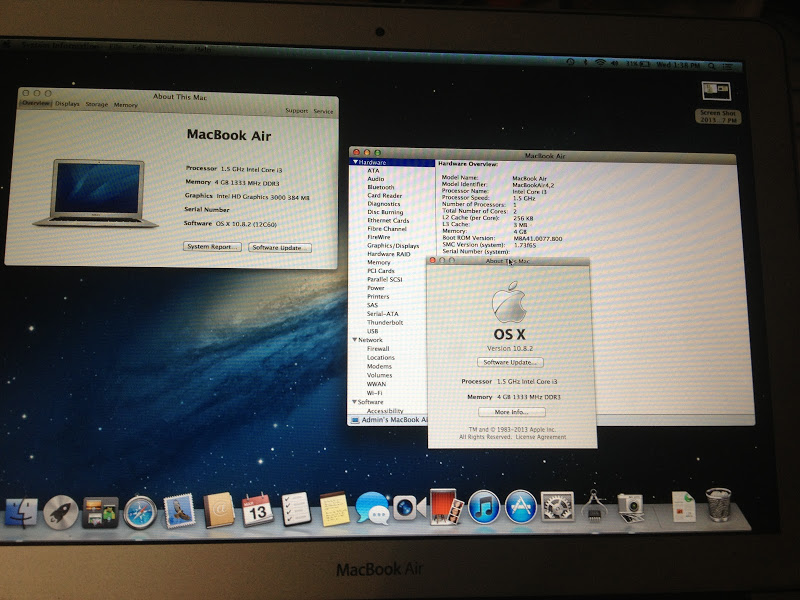Select Memory in System Information sidebar
800x600 pixels.
(x=379, y=262)
